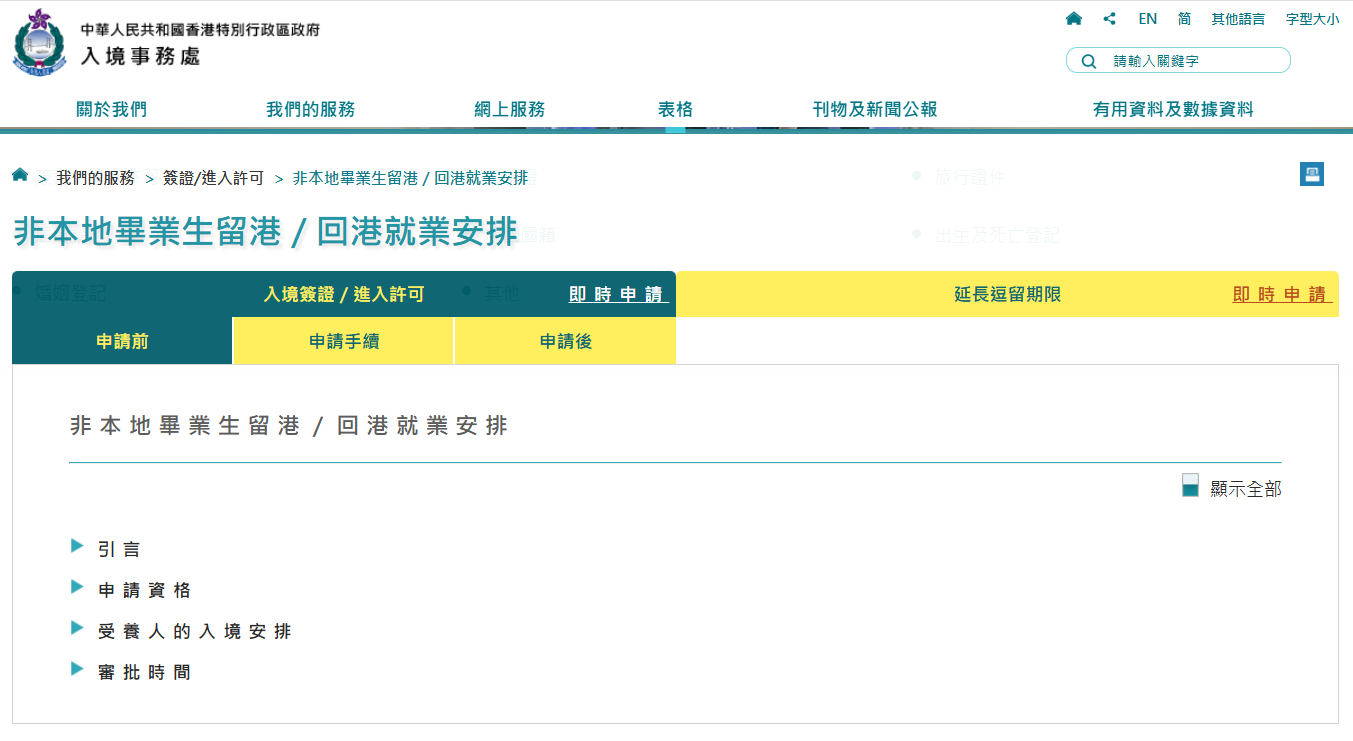1353x741 pixels.
Task: Click the share icon in the header
Action: 1109,18
